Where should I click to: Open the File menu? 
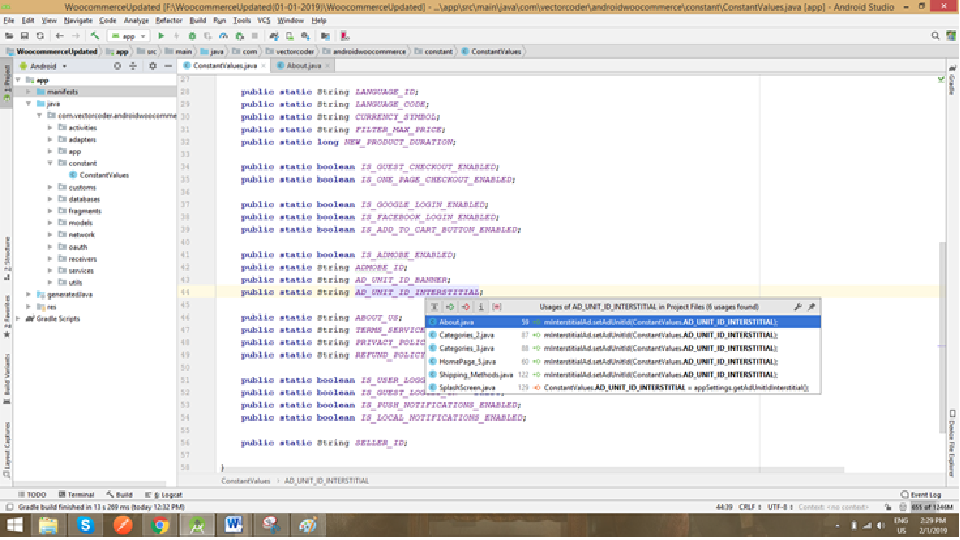pyautogui.click(x=9, y=20)
